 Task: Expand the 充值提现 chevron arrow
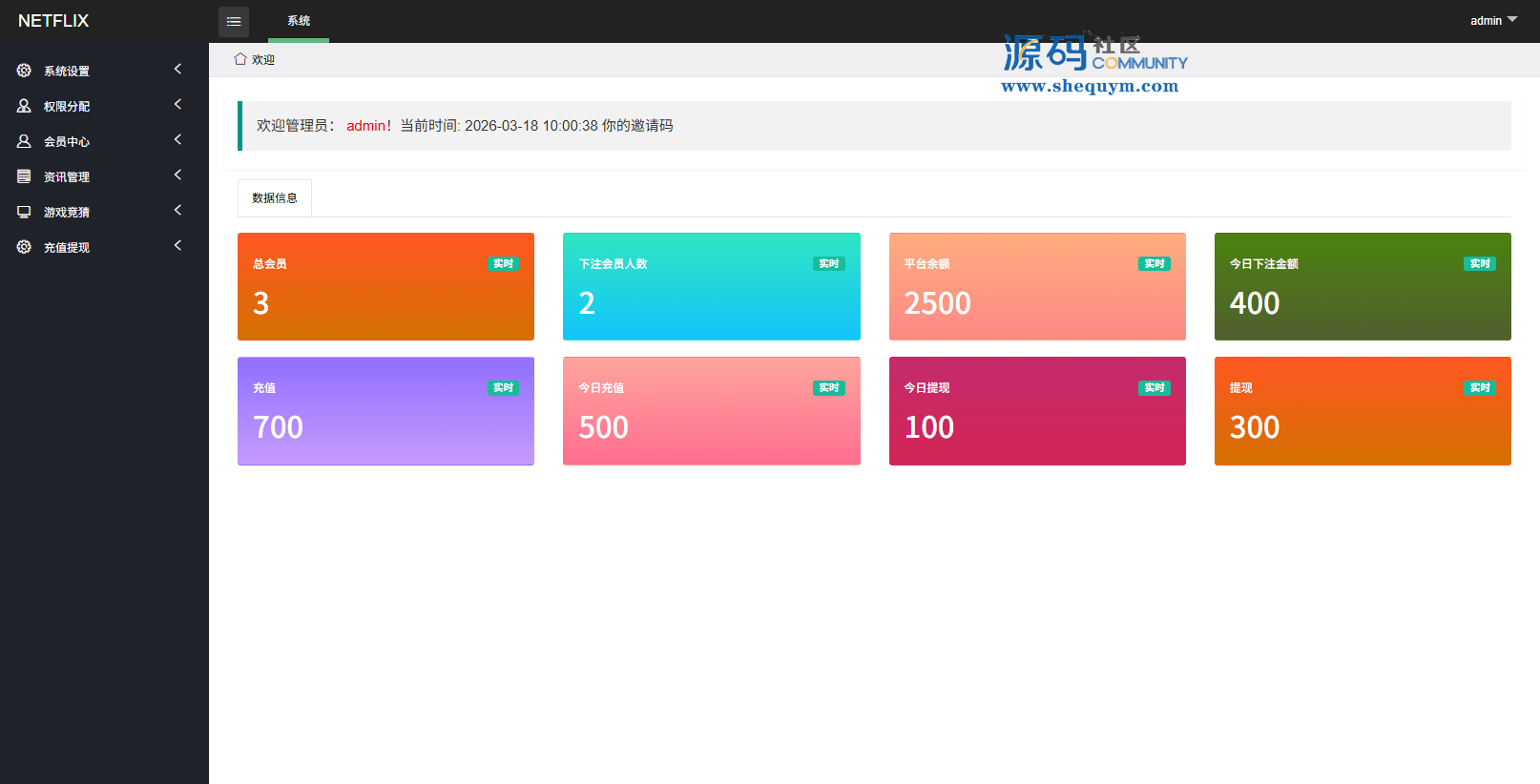click(x=177, y=245)
